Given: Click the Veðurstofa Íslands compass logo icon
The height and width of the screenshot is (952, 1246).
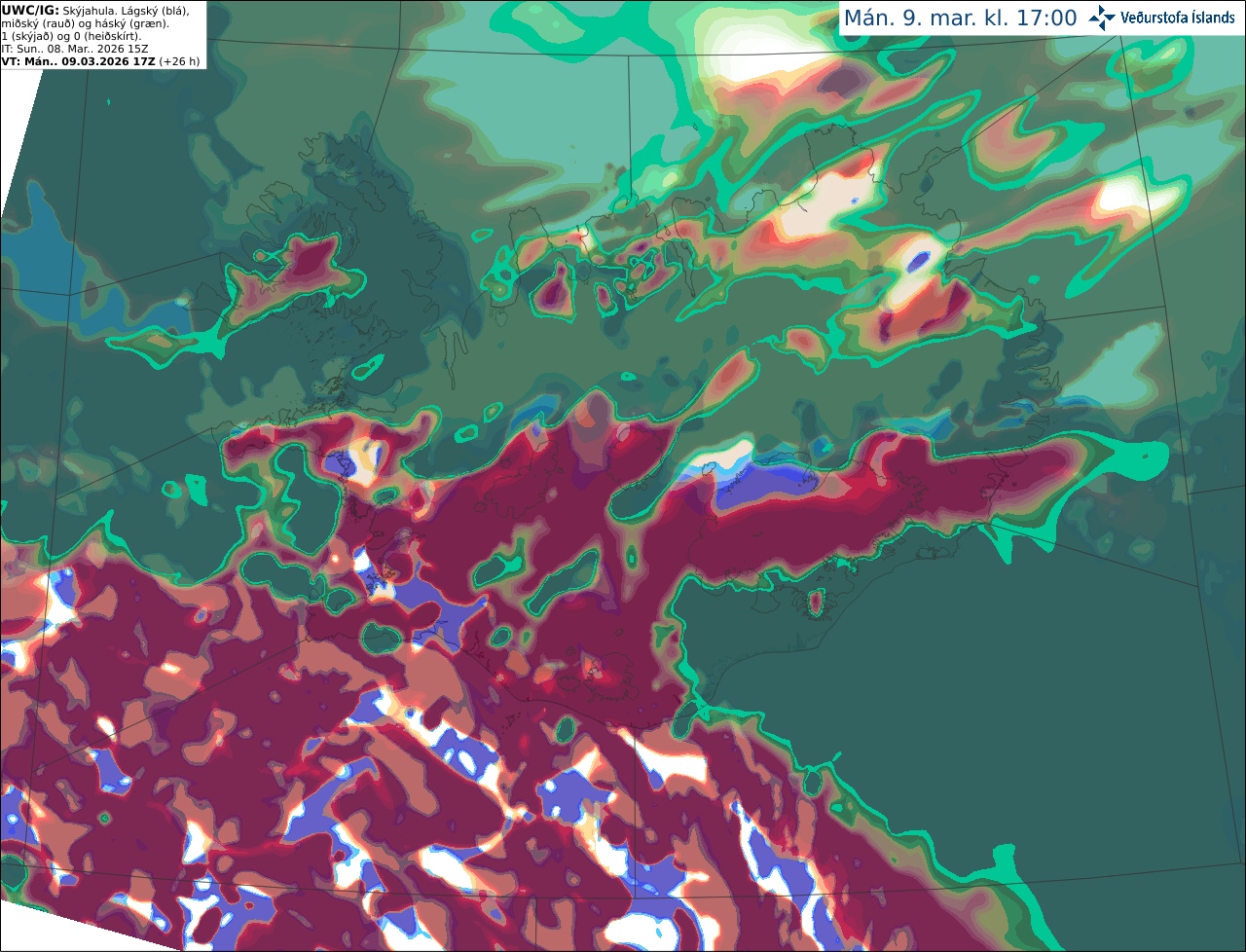Looking at the screenshot, I should coord(1102,18).
